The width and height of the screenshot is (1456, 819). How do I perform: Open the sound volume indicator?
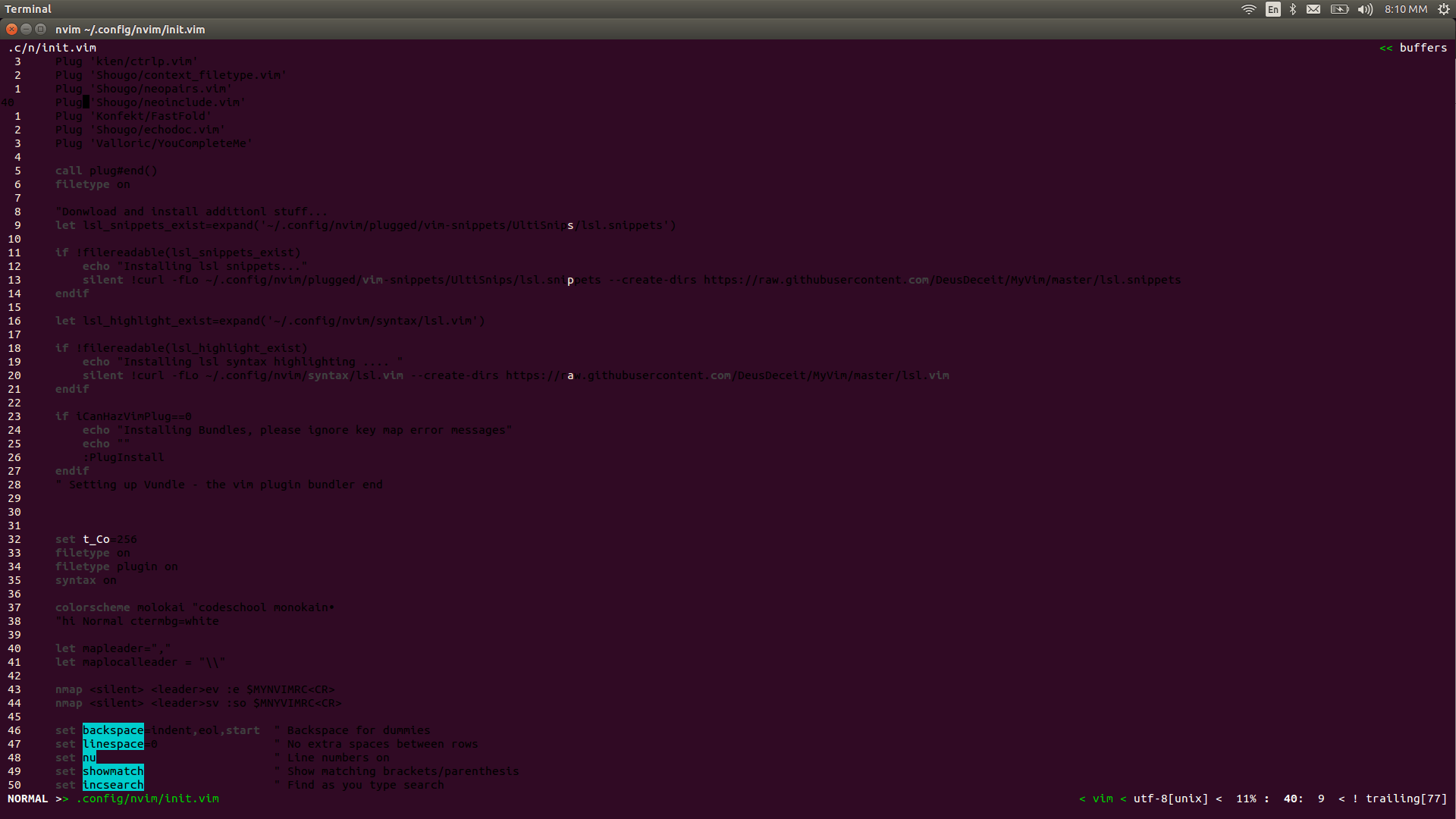tap(1365, 9)
